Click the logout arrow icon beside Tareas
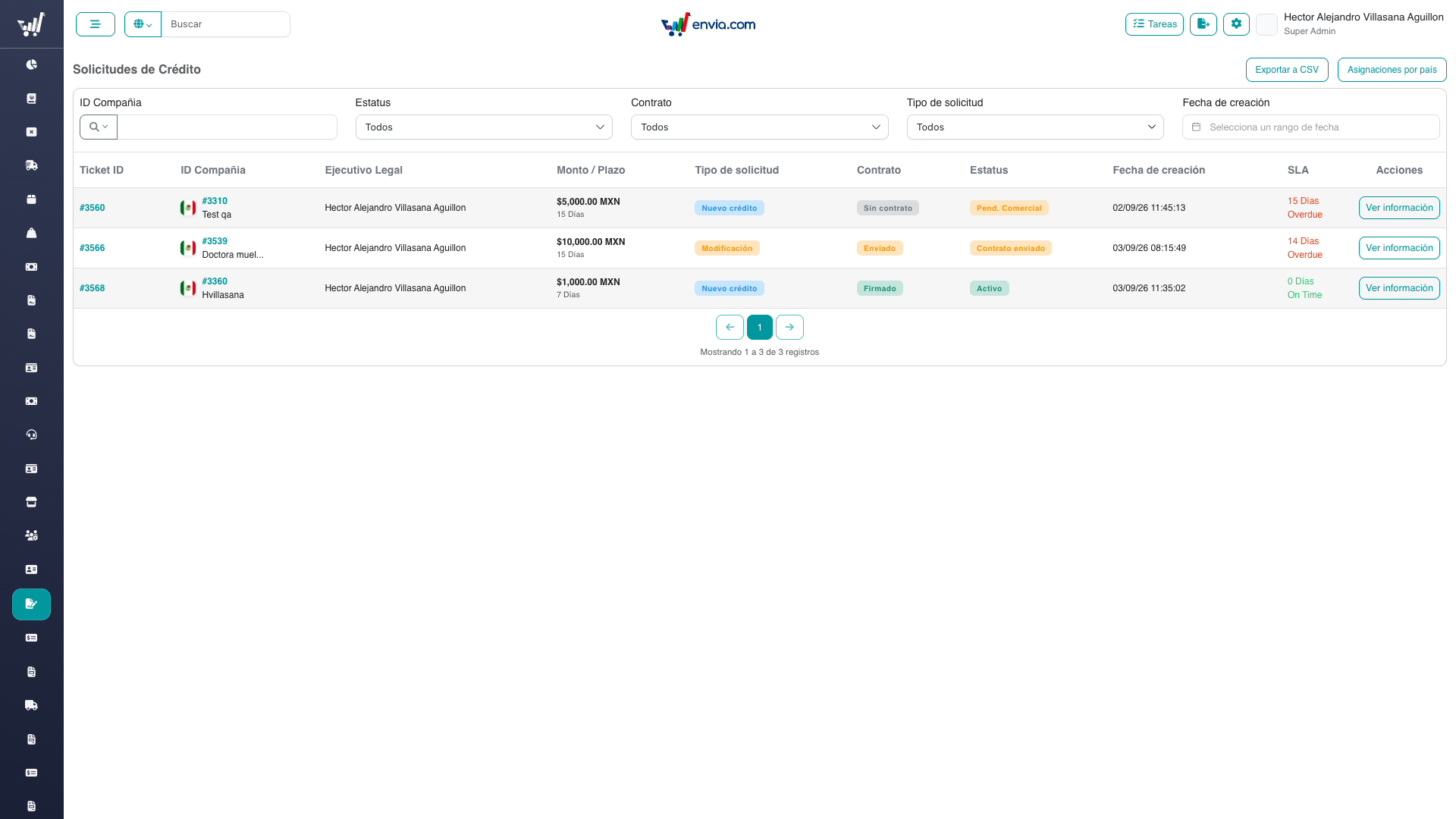 point(1203,24)
